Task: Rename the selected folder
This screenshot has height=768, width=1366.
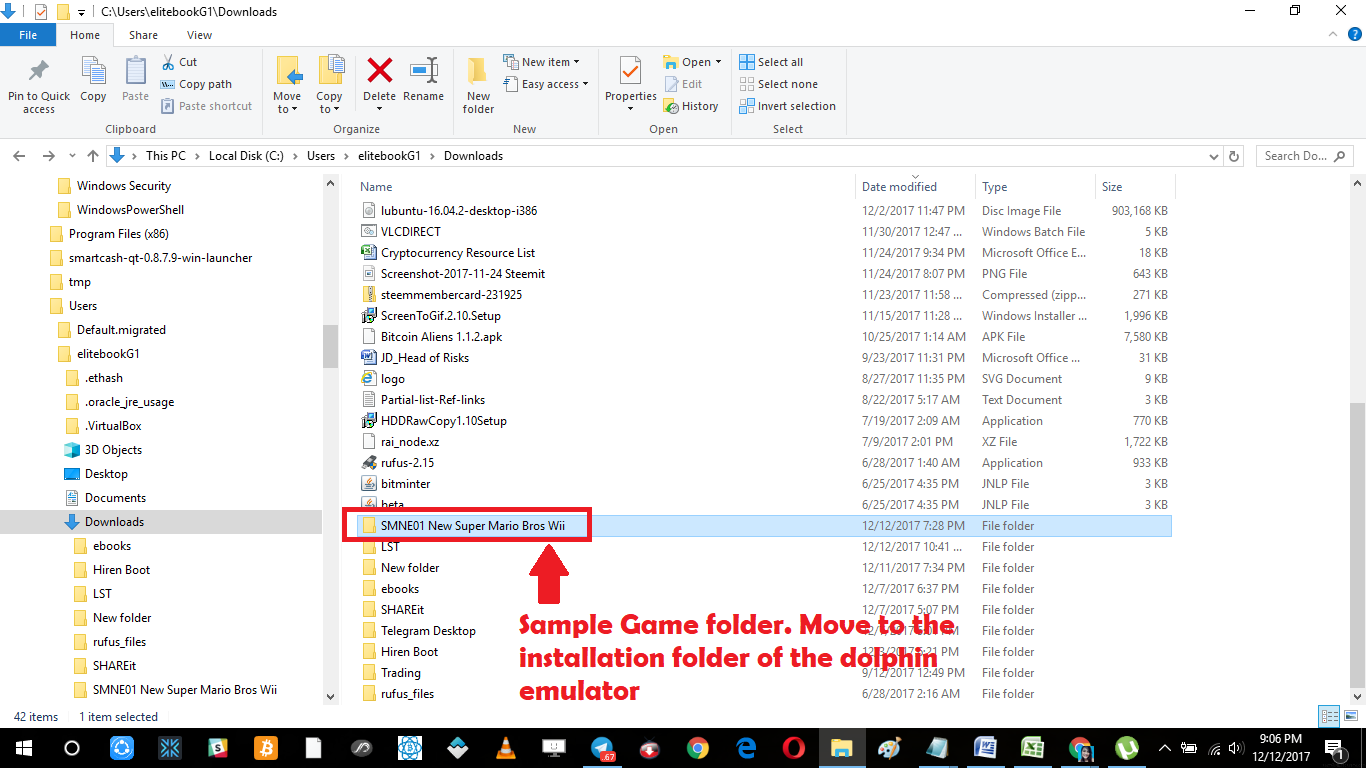Action: [x=424, y=80]
